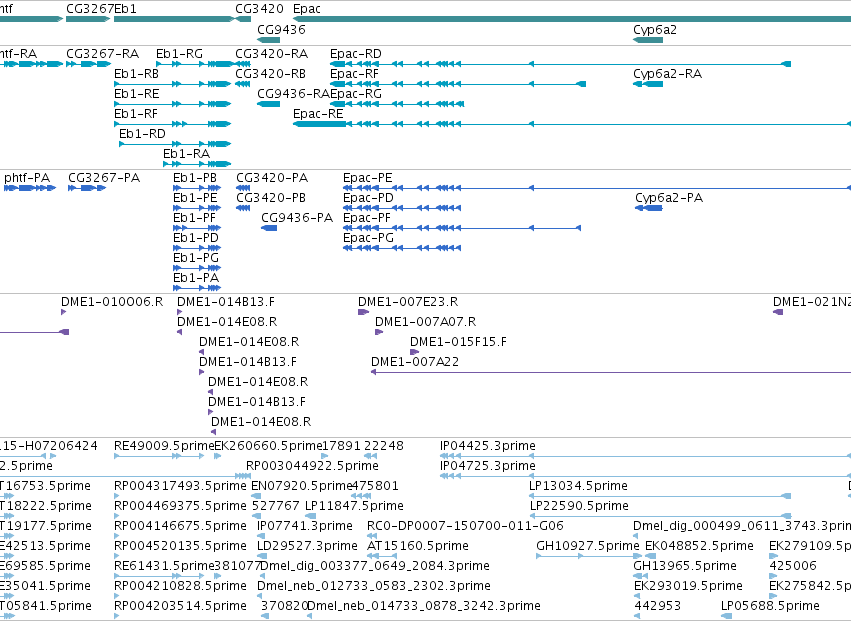Click the phtf-PA protein label
The width and height of the screenshot is (851, 621).
[x=27, y=178]
